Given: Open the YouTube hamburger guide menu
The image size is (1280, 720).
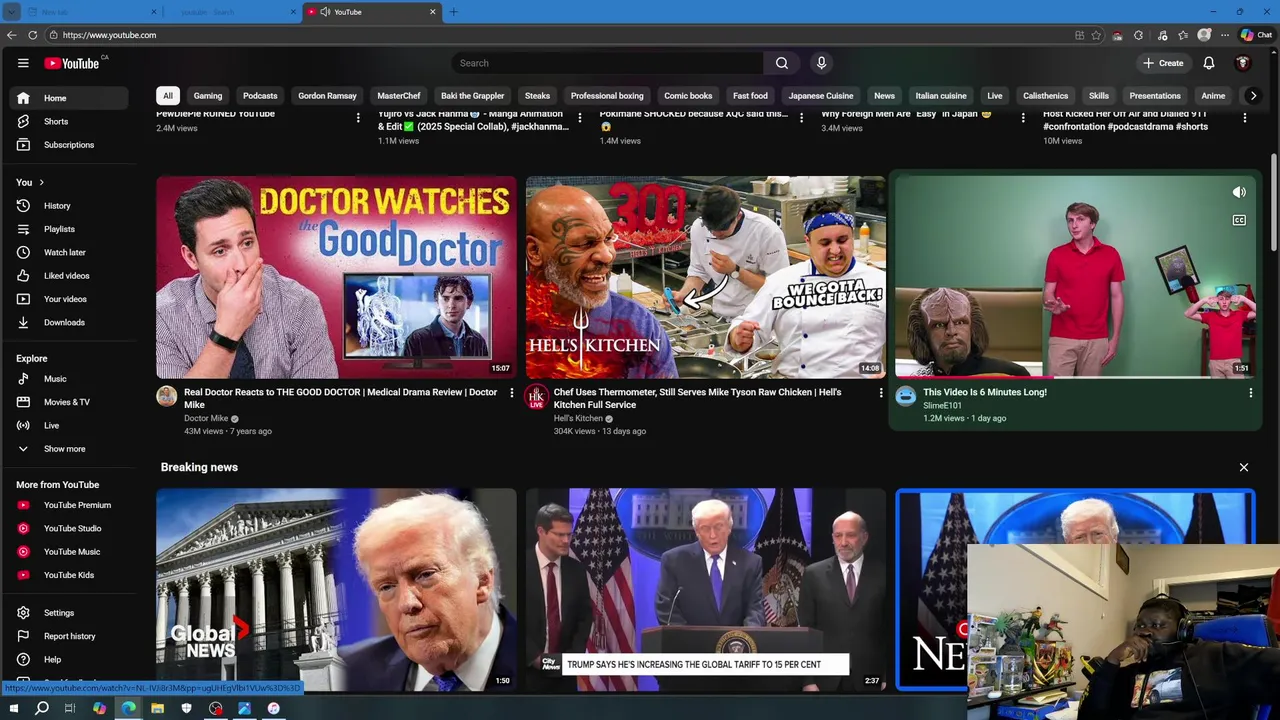Looking at the screenshot, I should [23, 63].
